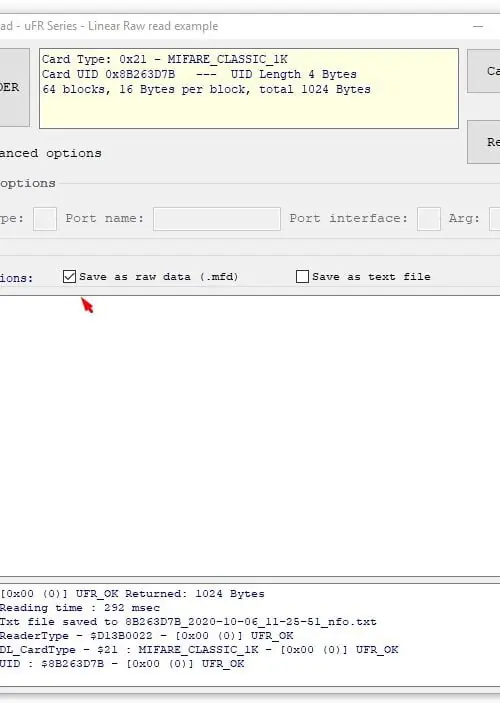The image size is (500, 703).
Task: Activate the Arg input field
Action: pos(494,219)
